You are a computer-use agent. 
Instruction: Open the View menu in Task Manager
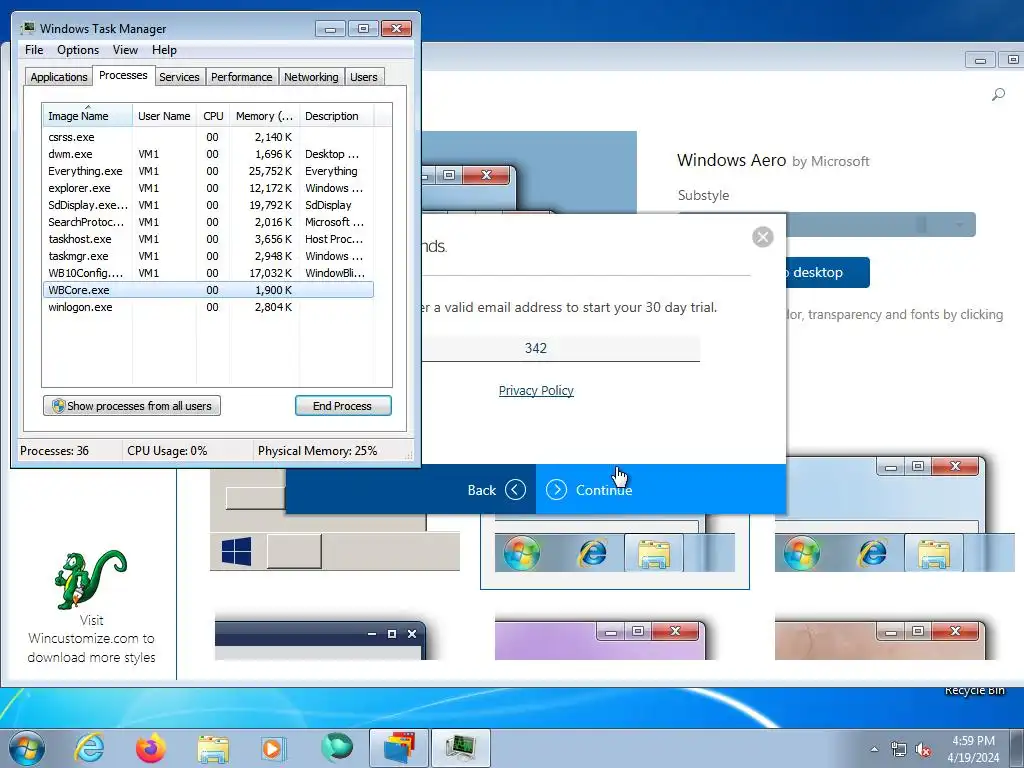coord(125,50)
